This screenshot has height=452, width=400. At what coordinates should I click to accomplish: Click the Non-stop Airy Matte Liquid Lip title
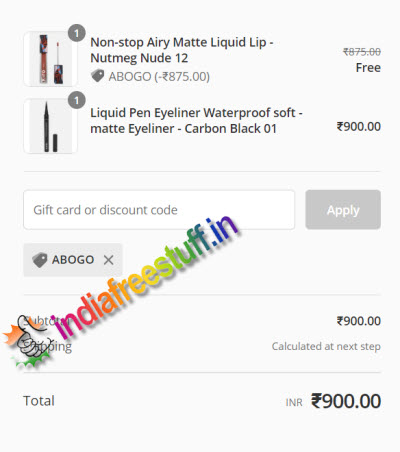click(182, 50)
